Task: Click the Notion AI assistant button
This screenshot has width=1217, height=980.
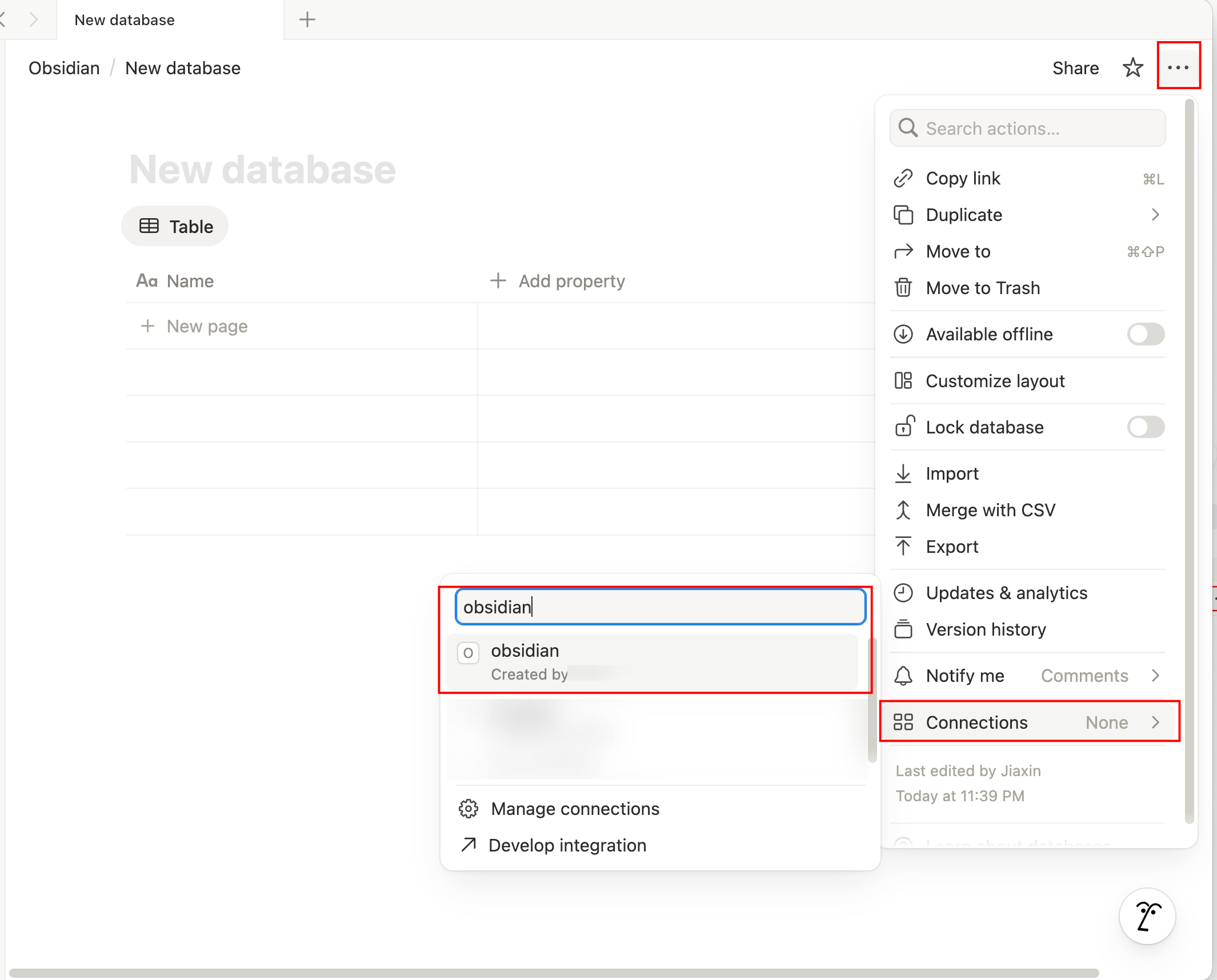Action: [x=1147, y=916]
